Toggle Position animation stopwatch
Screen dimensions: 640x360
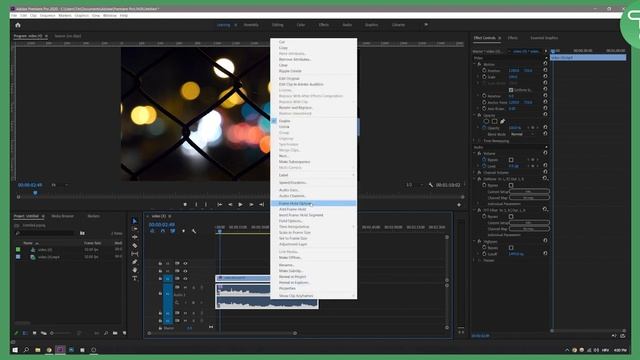click(x=484, y=71)
